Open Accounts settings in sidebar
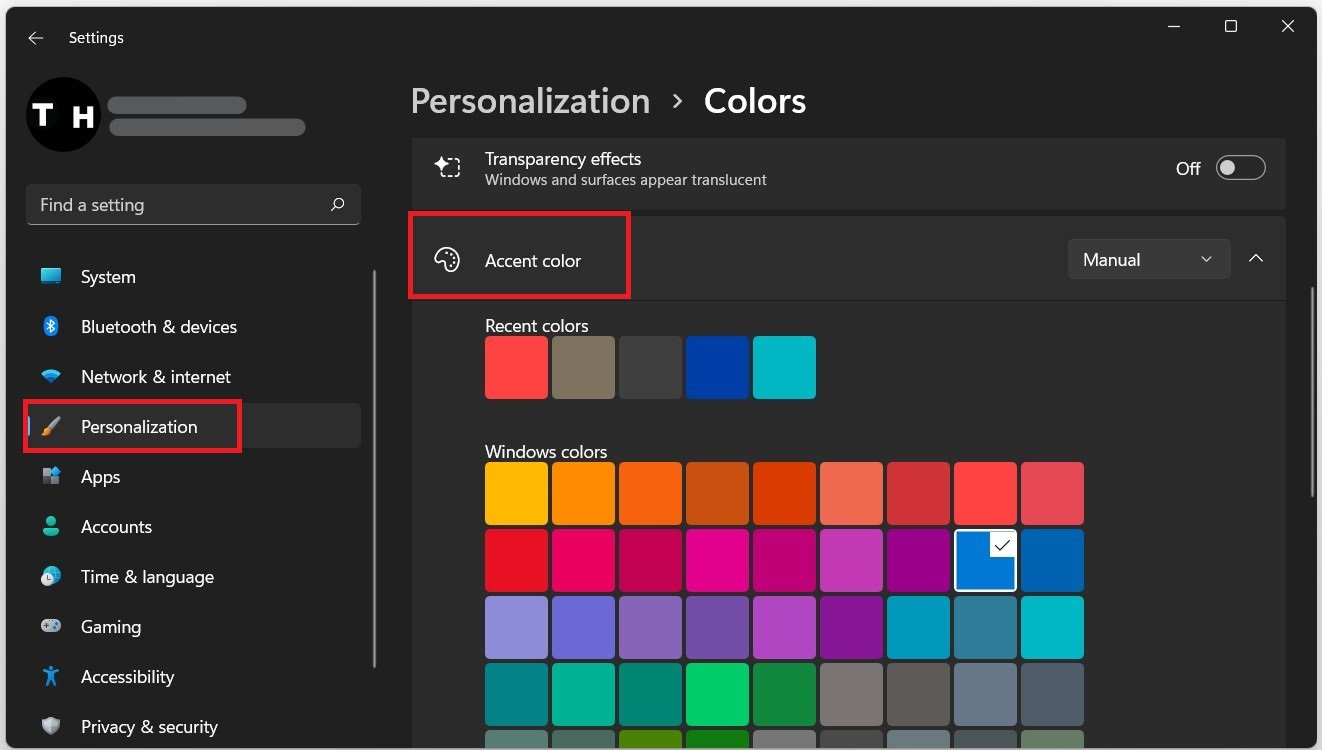 click(116, 527)
